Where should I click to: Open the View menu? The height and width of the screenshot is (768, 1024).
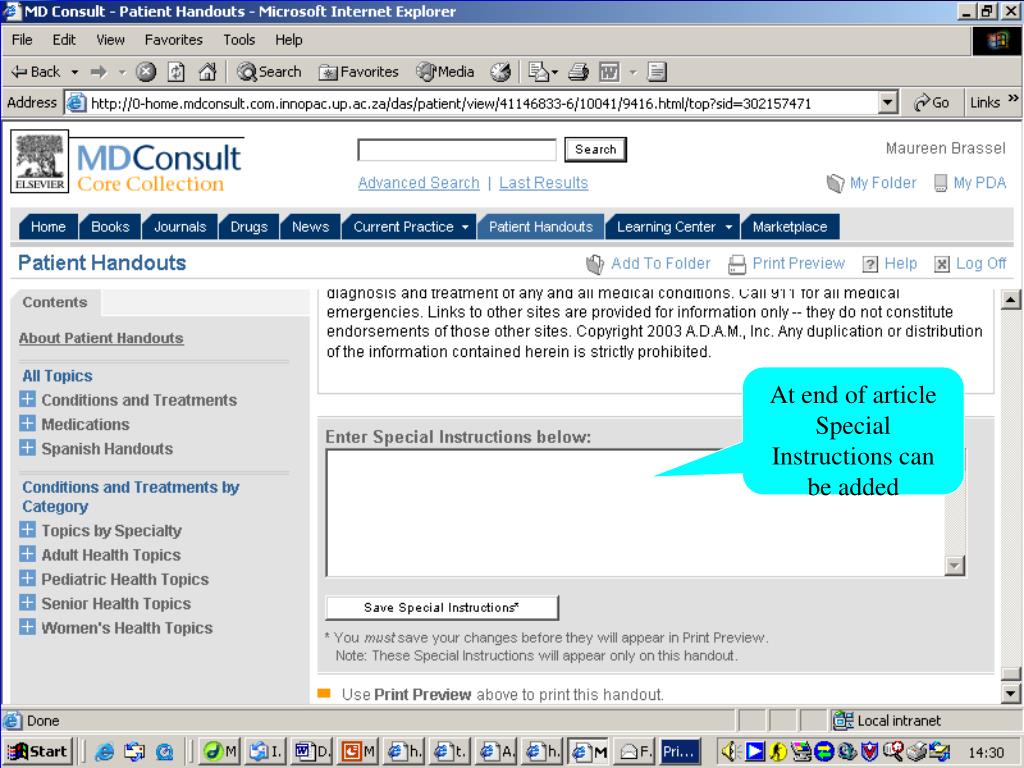pyautogui.click(x=110, y=40)
